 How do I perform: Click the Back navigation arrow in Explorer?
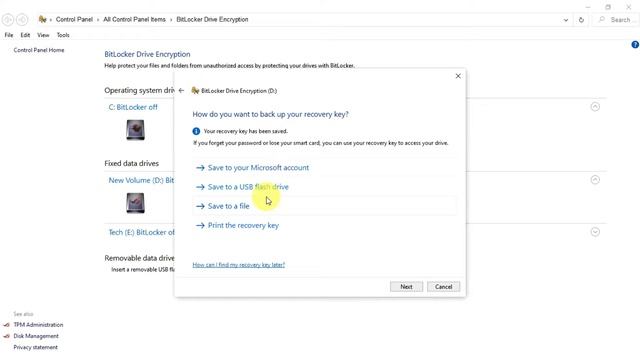tap(8, 20)
